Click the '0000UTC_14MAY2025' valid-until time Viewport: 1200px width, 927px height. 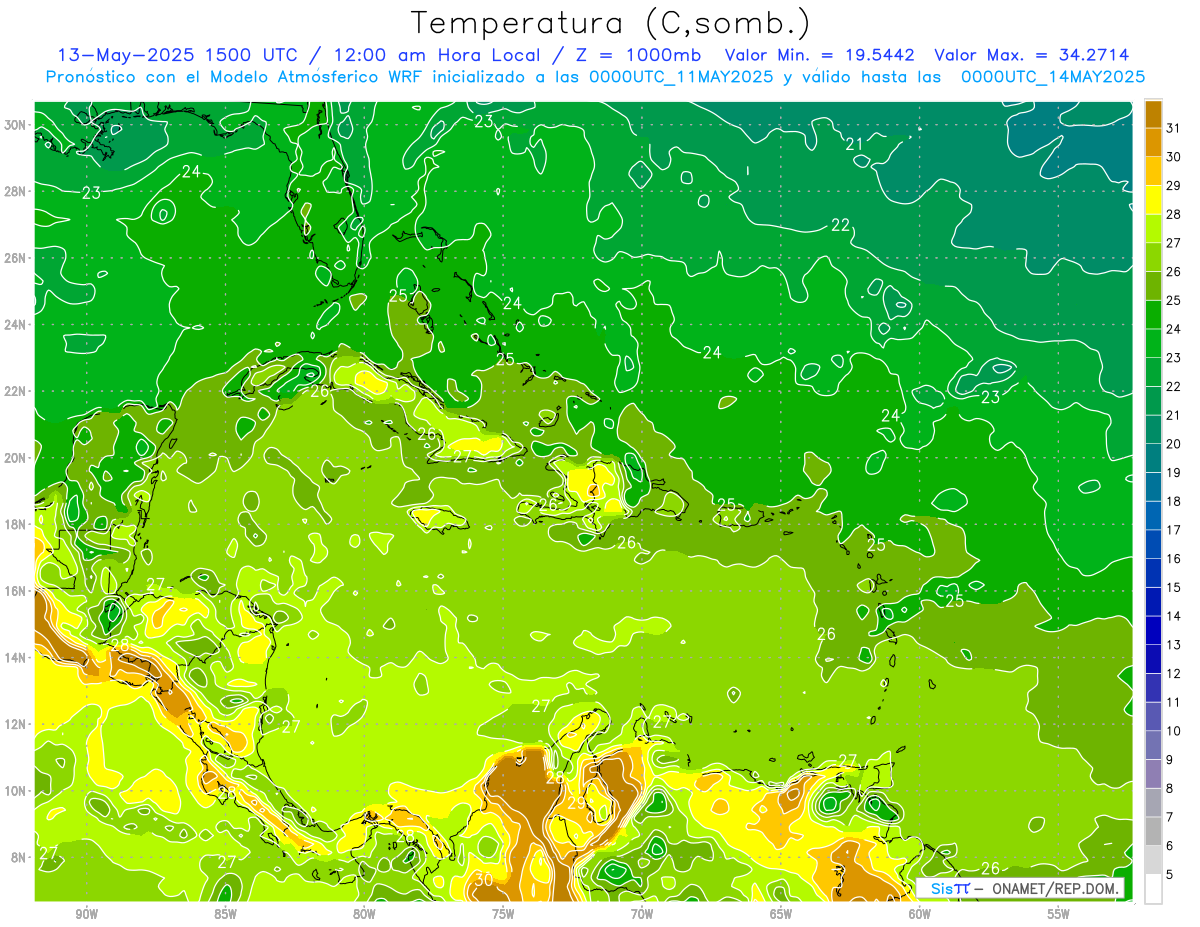tap(1053, 76)
